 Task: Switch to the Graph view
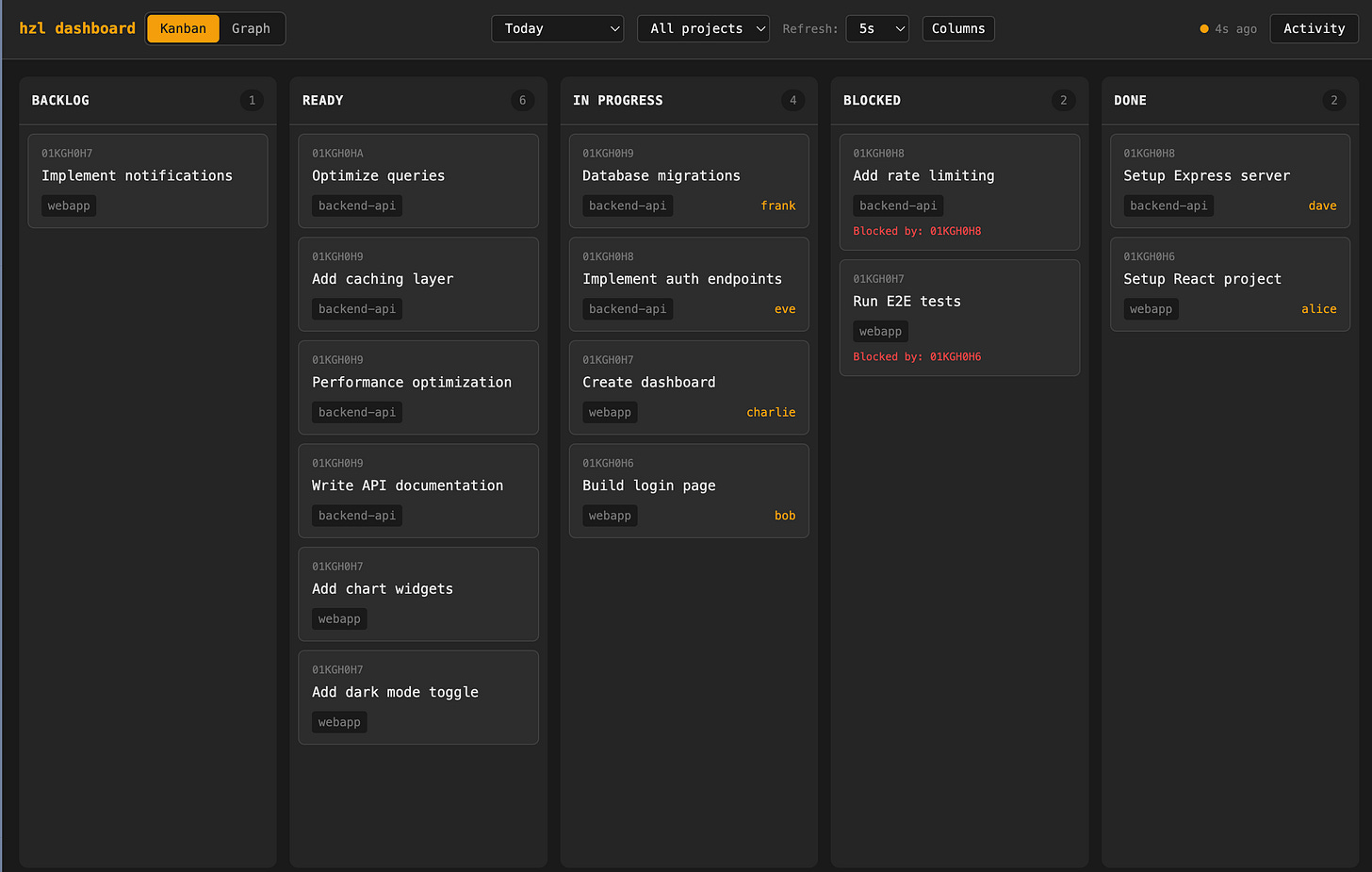(x=251, y=28)
